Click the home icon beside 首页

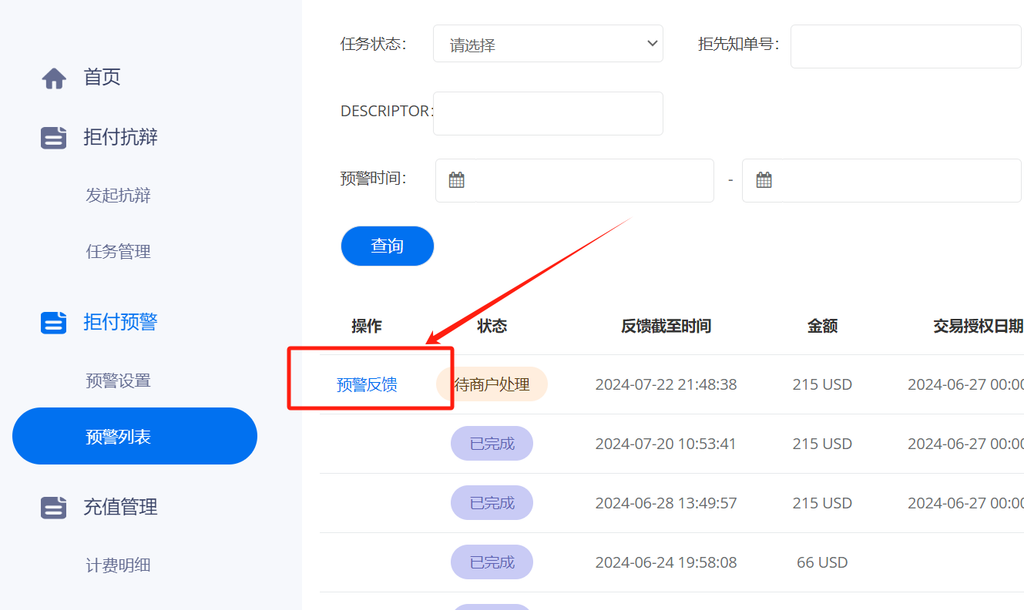(x=54, y=78)
